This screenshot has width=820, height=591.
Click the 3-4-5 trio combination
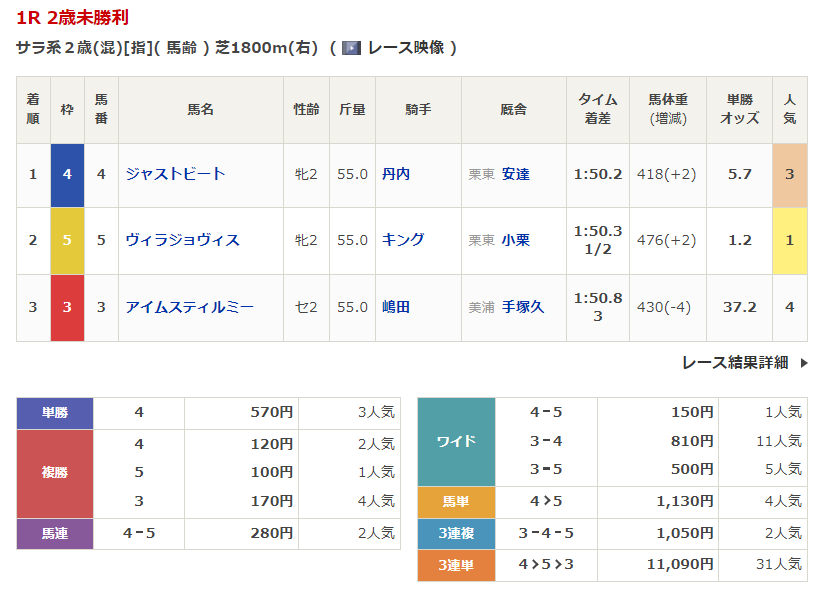pos(546,533)
